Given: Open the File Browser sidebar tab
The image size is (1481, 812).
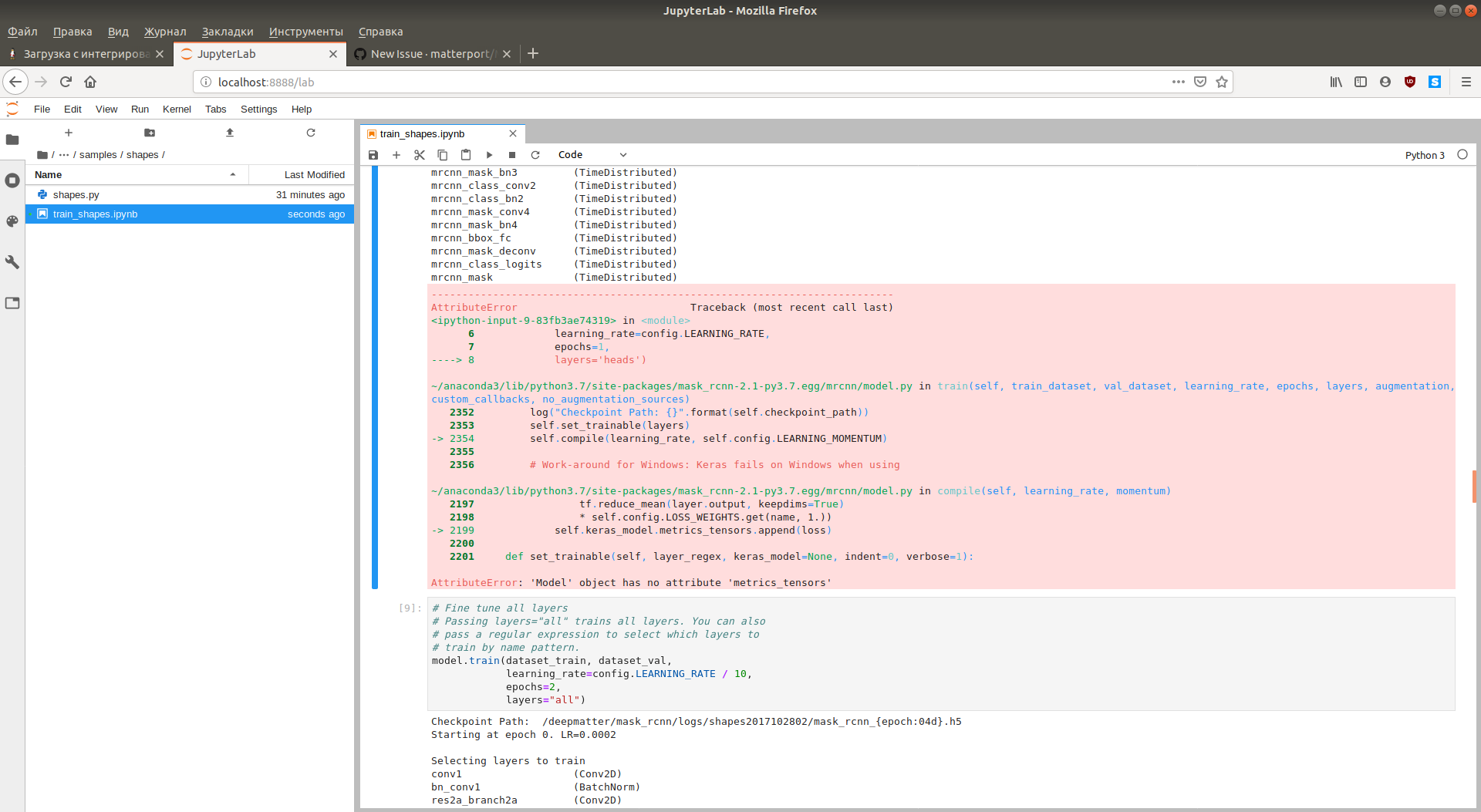Looking at the screenshot, I should (x=12, y=140).
